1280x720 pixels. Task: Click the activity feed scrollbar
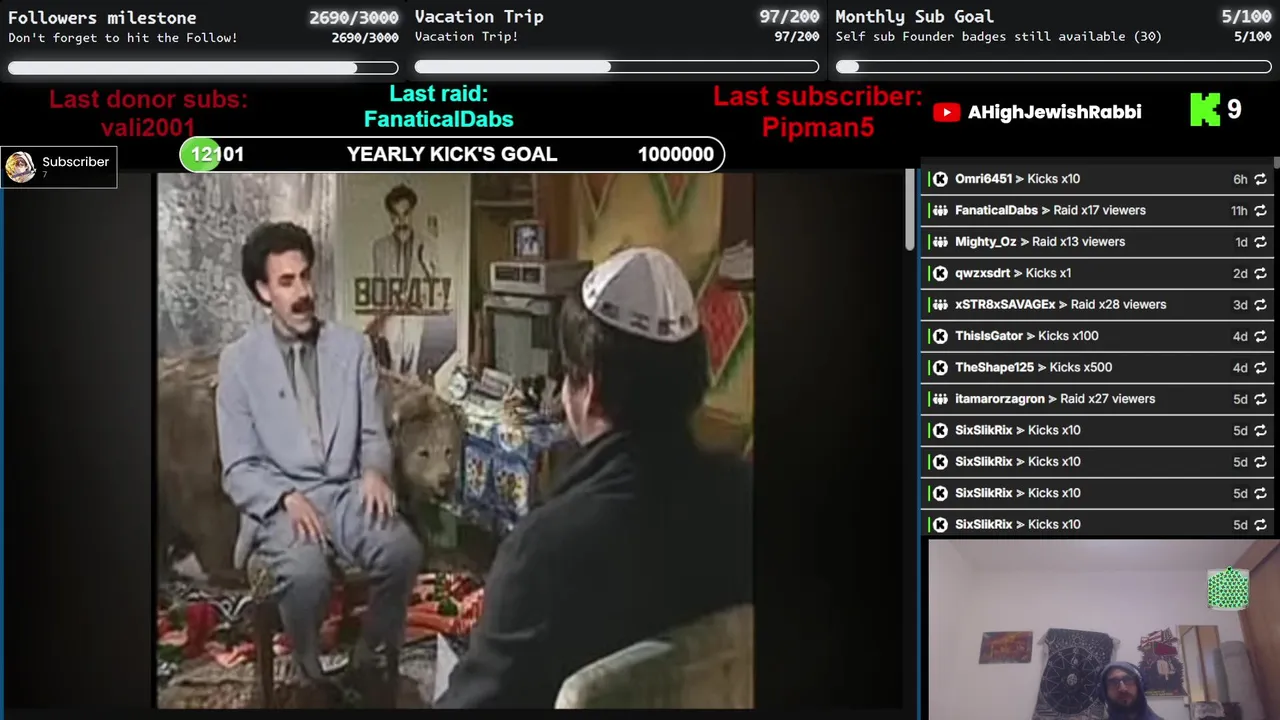1276,162
